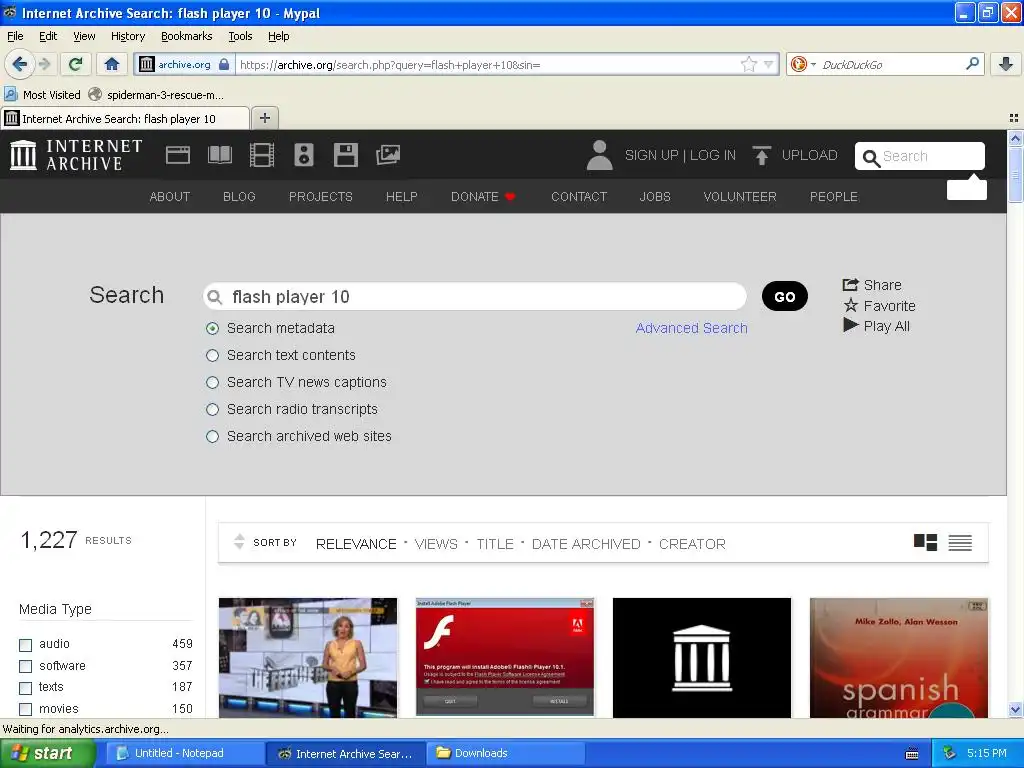Open the Edit menu
This screenshot has width=1024, height=768.
point(48,36)
